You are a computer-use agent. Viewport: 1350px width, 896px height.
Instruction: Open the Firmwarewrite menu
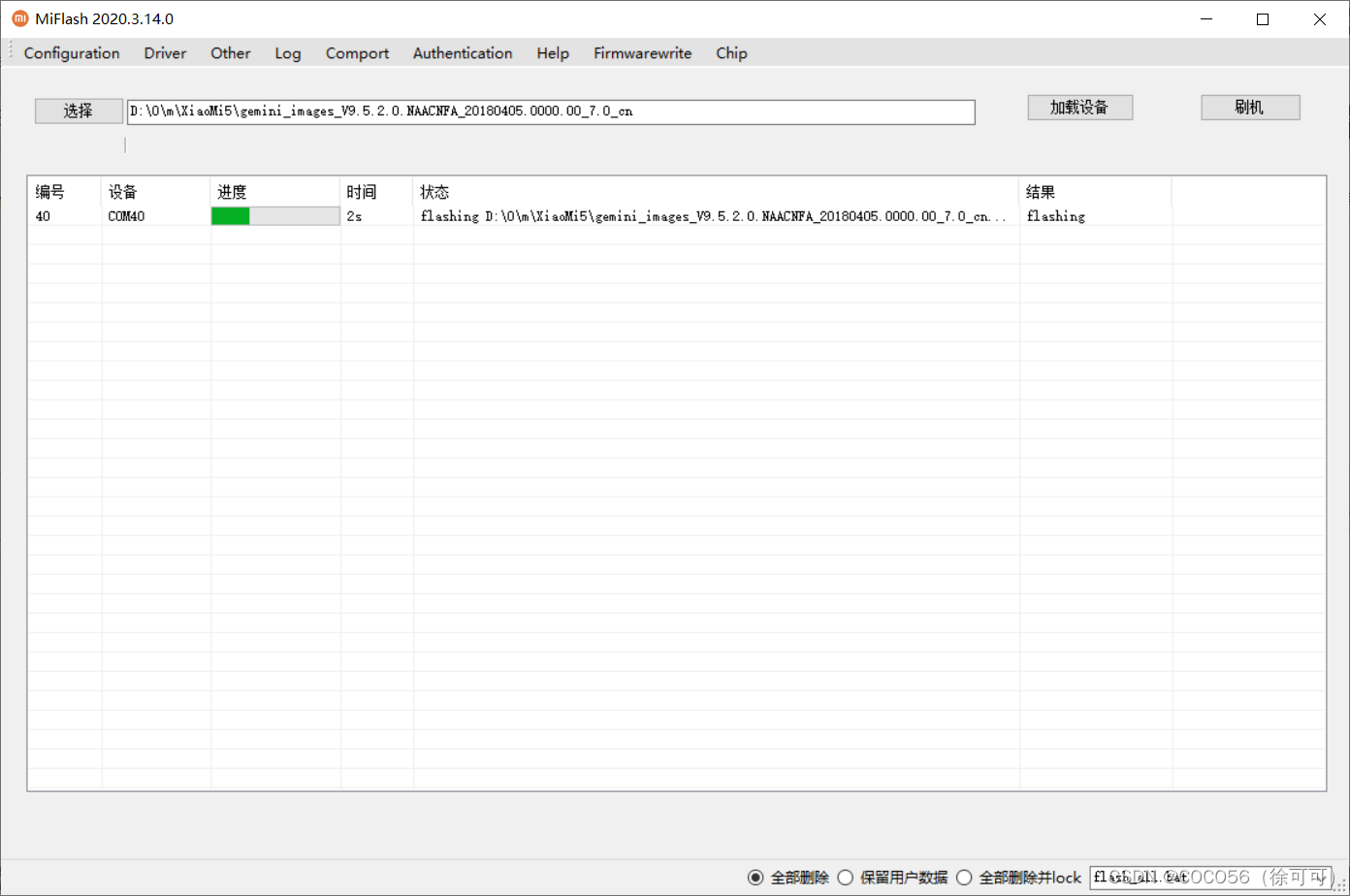coord(643,53)
